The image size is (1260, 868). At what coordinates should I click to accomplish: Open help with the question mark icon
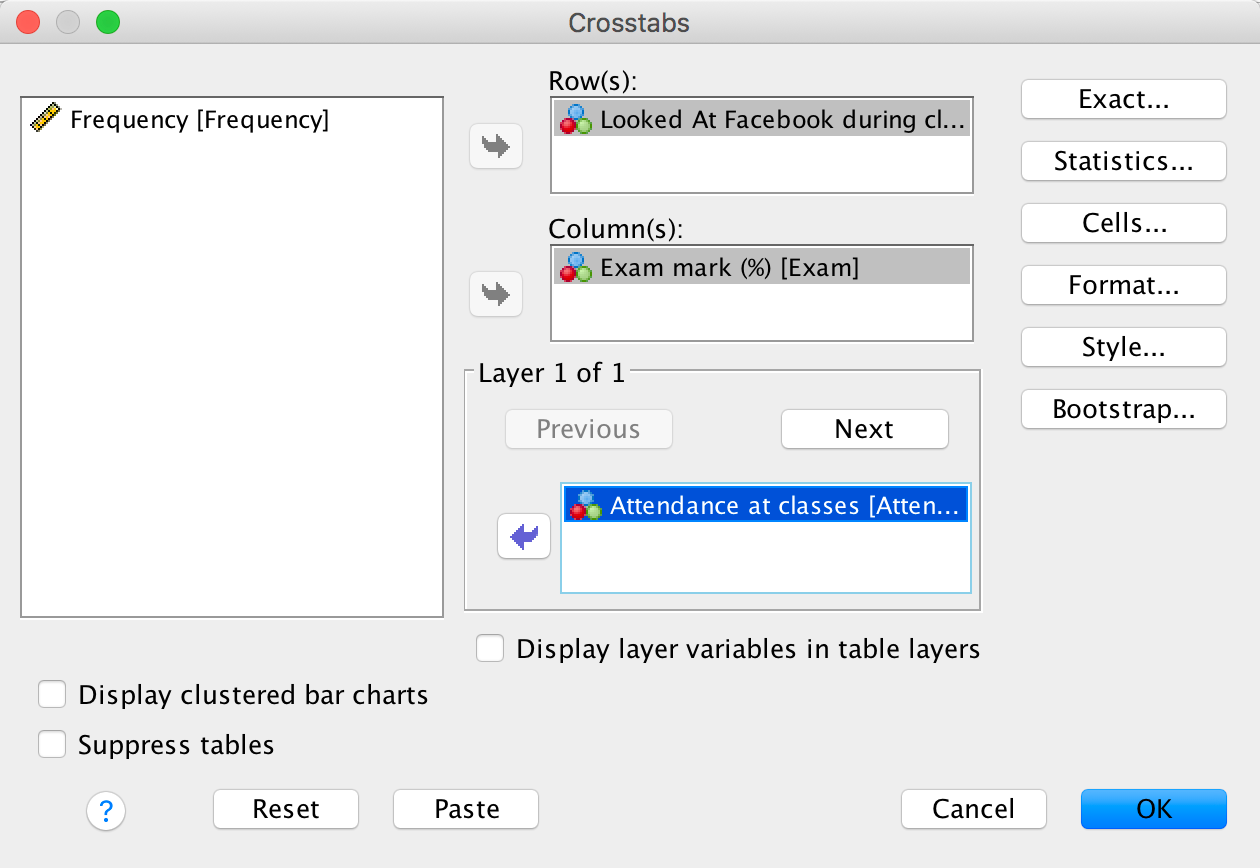click(106, 810)
